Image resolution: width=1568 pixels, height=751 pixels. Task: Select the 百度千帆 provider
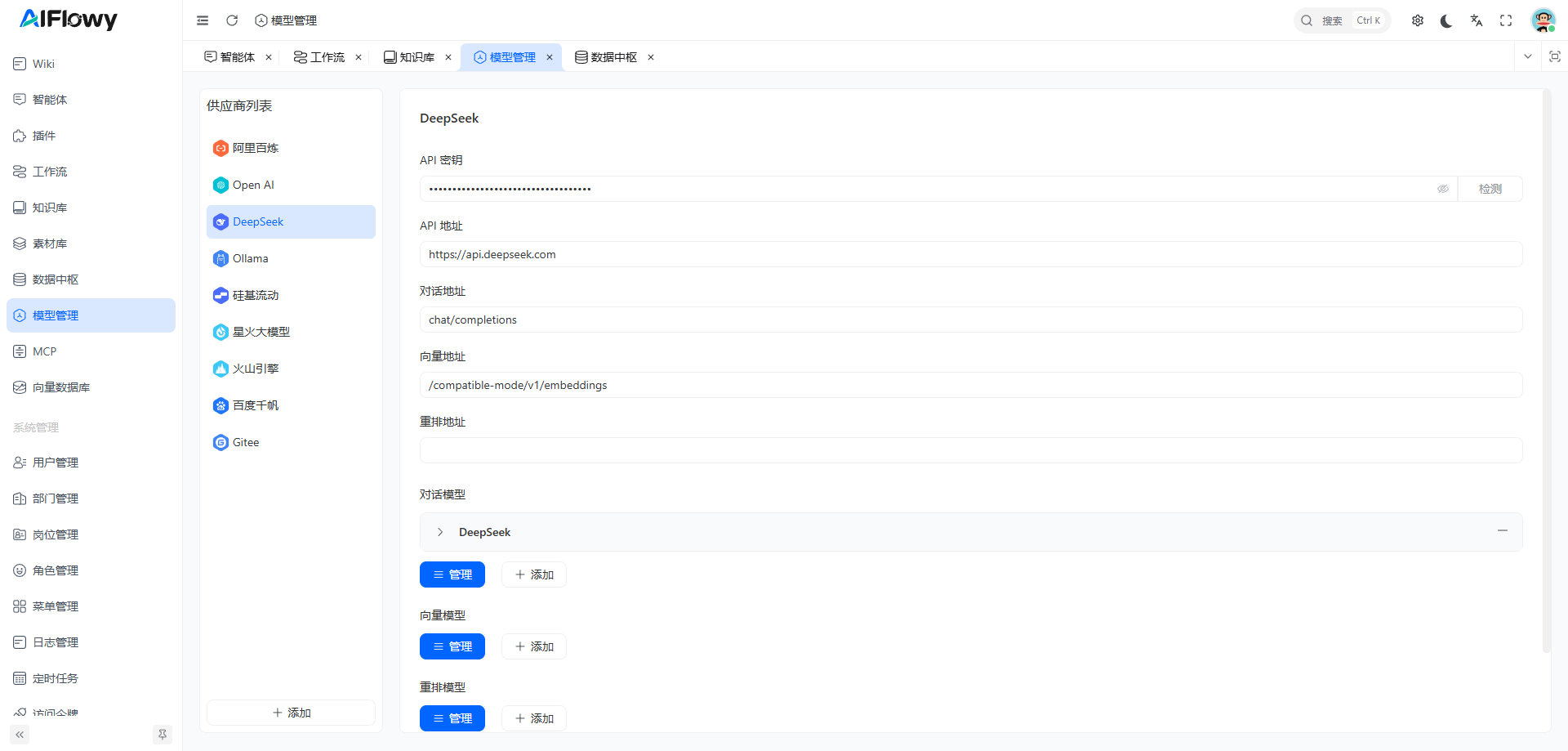tap(291, 405)
